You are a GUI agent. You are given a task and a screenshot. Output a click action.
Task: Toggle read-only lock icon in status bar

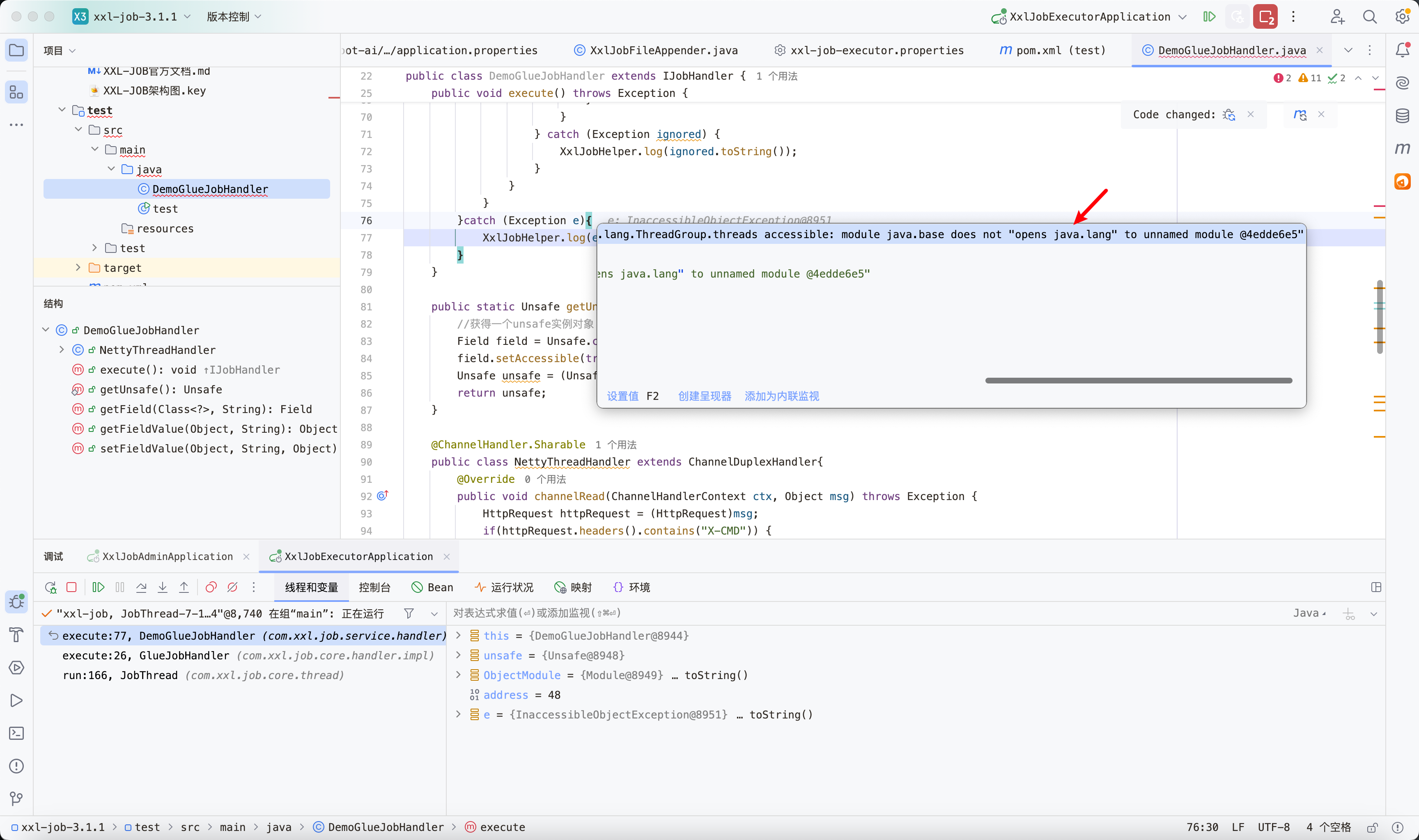click(x=1372, y=827)
